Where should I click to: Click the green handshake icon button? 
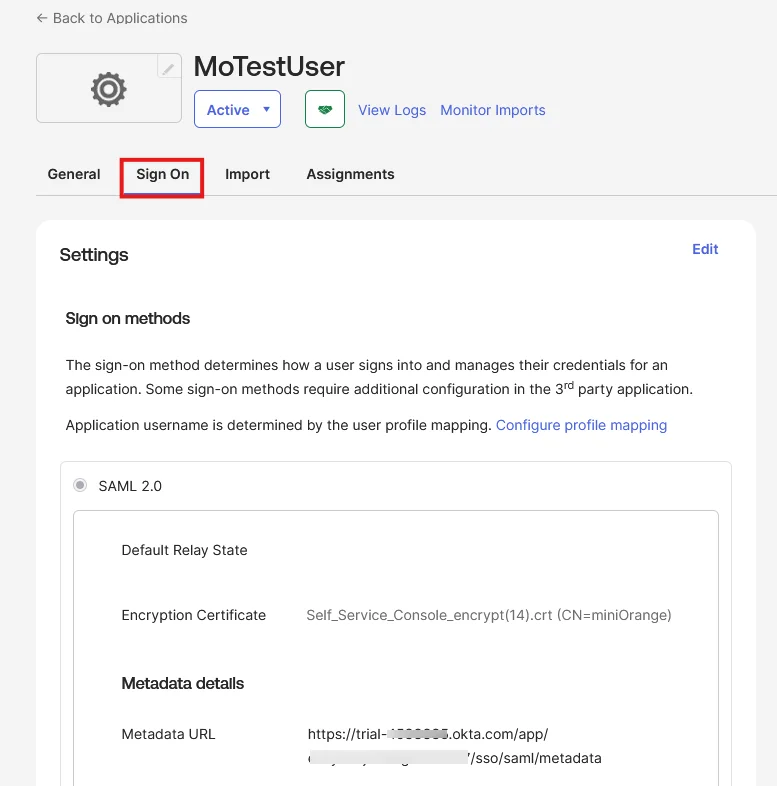[x=325, y=109]
